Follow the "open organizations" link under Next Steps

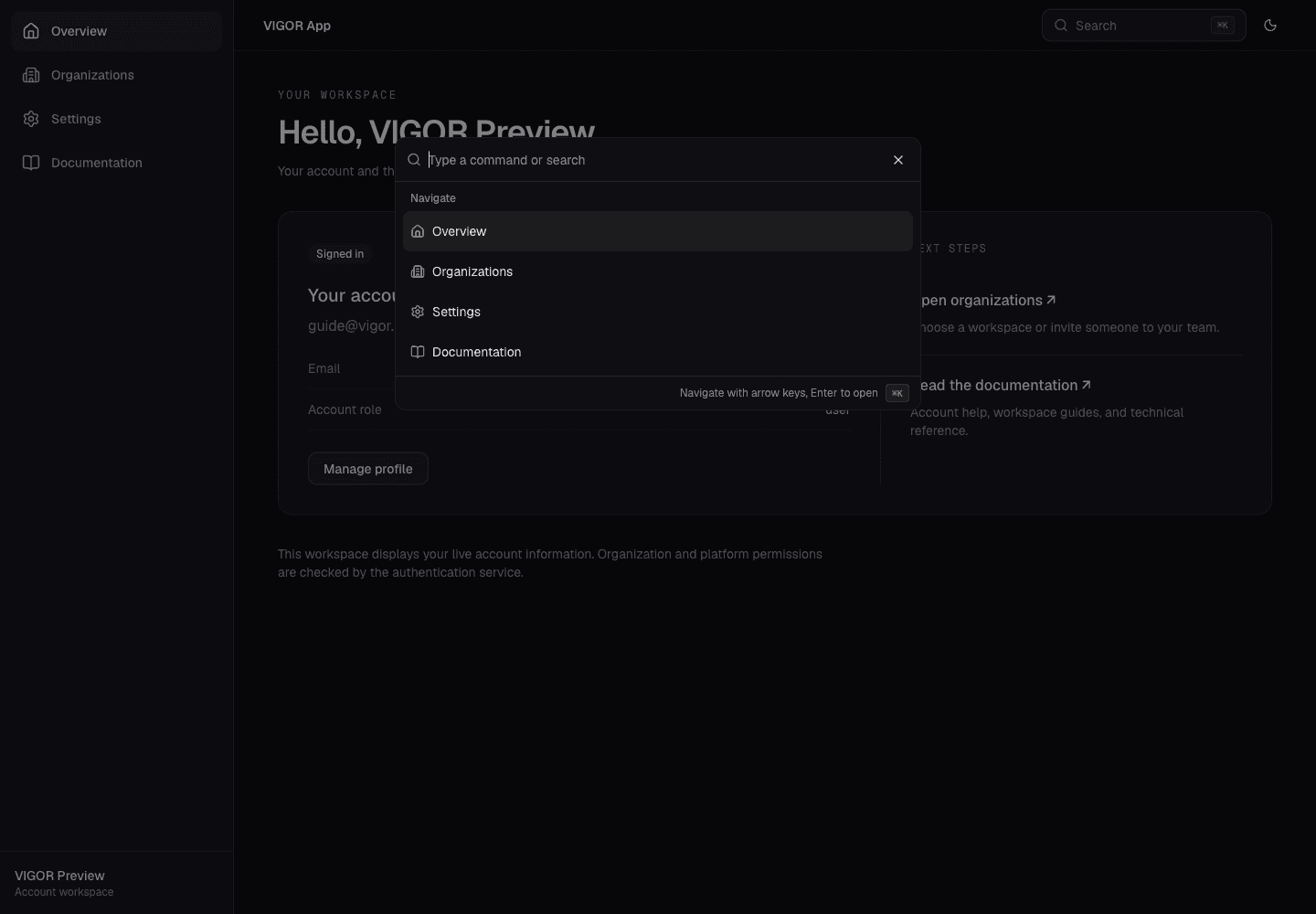click(x=987, y=300)
